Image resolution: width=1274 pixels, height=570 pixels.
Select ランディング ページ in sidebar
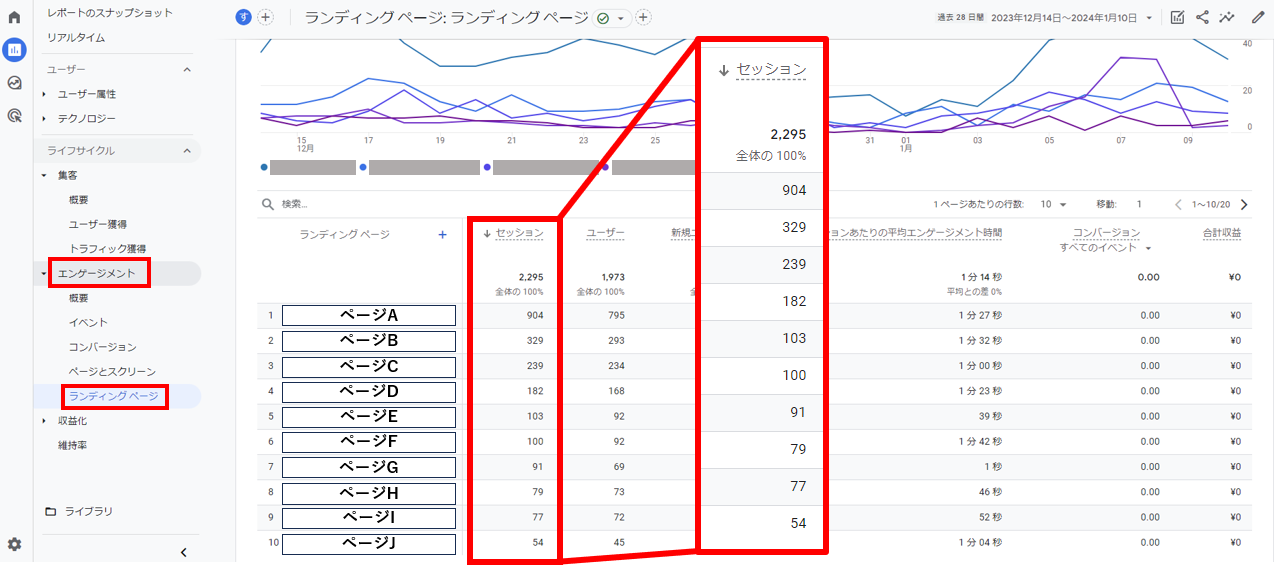(114, 396)
